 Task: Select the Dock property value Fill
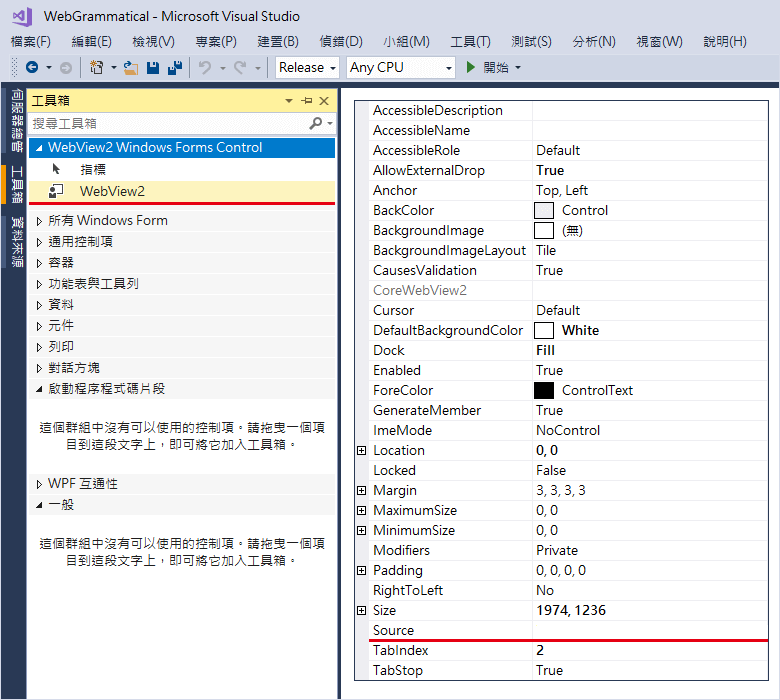click(545, 350)
